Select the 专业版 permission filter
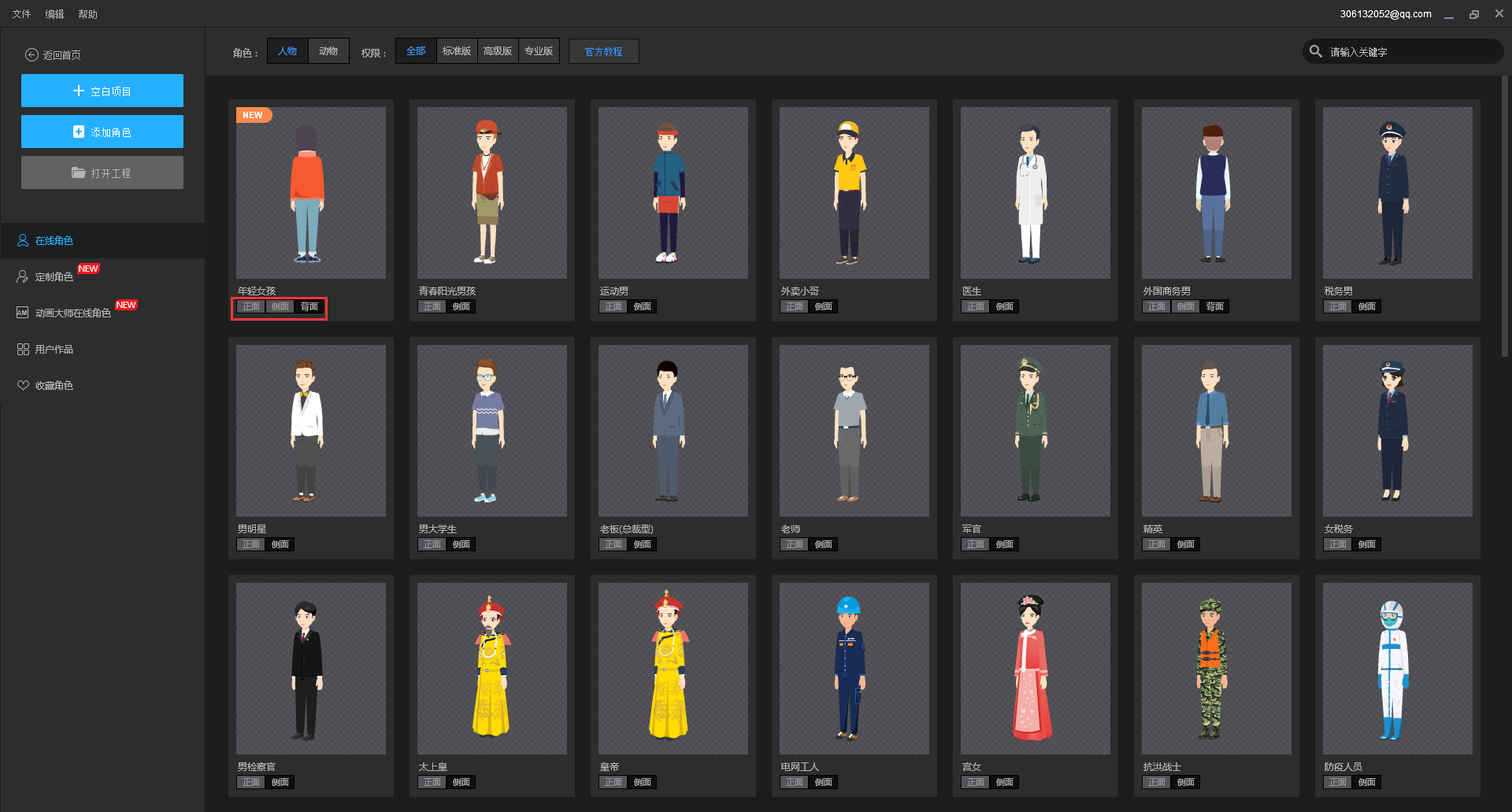 pos(539,51)
